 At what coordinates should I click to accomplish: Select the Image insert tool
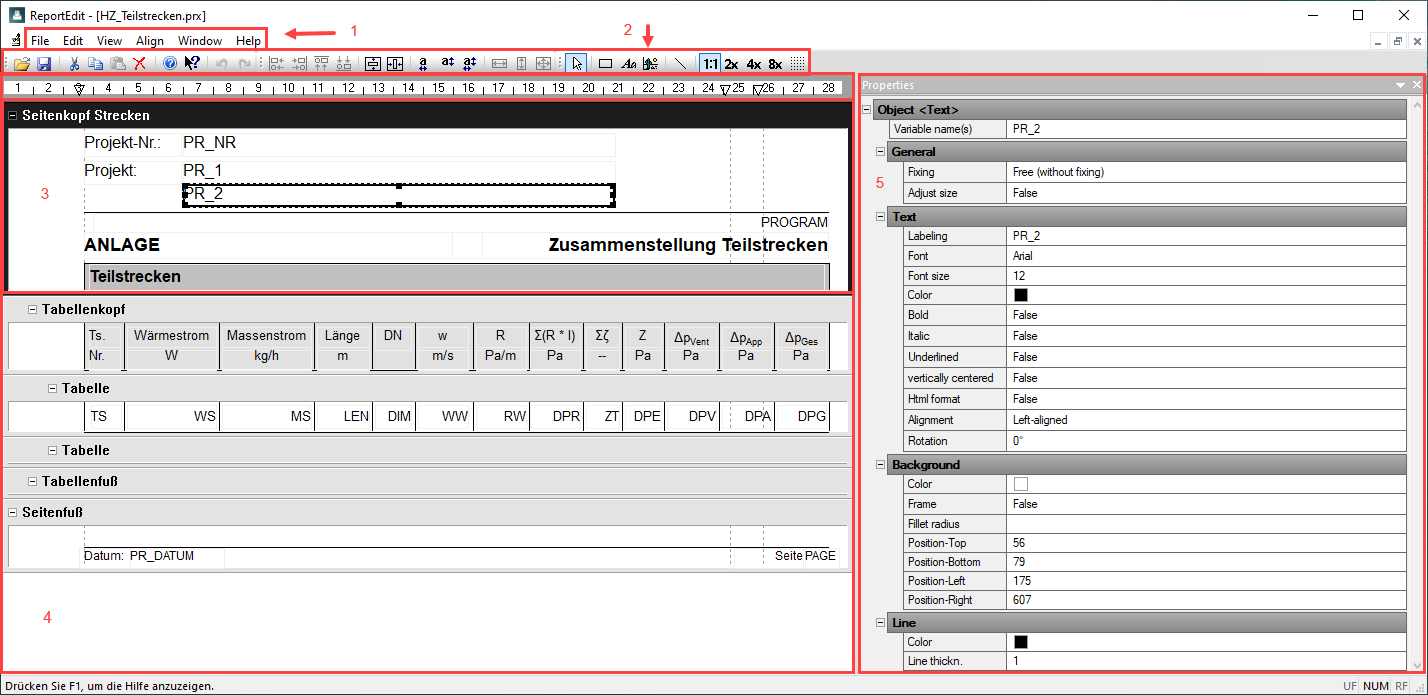pyautogui.click(x=650, y=63)
